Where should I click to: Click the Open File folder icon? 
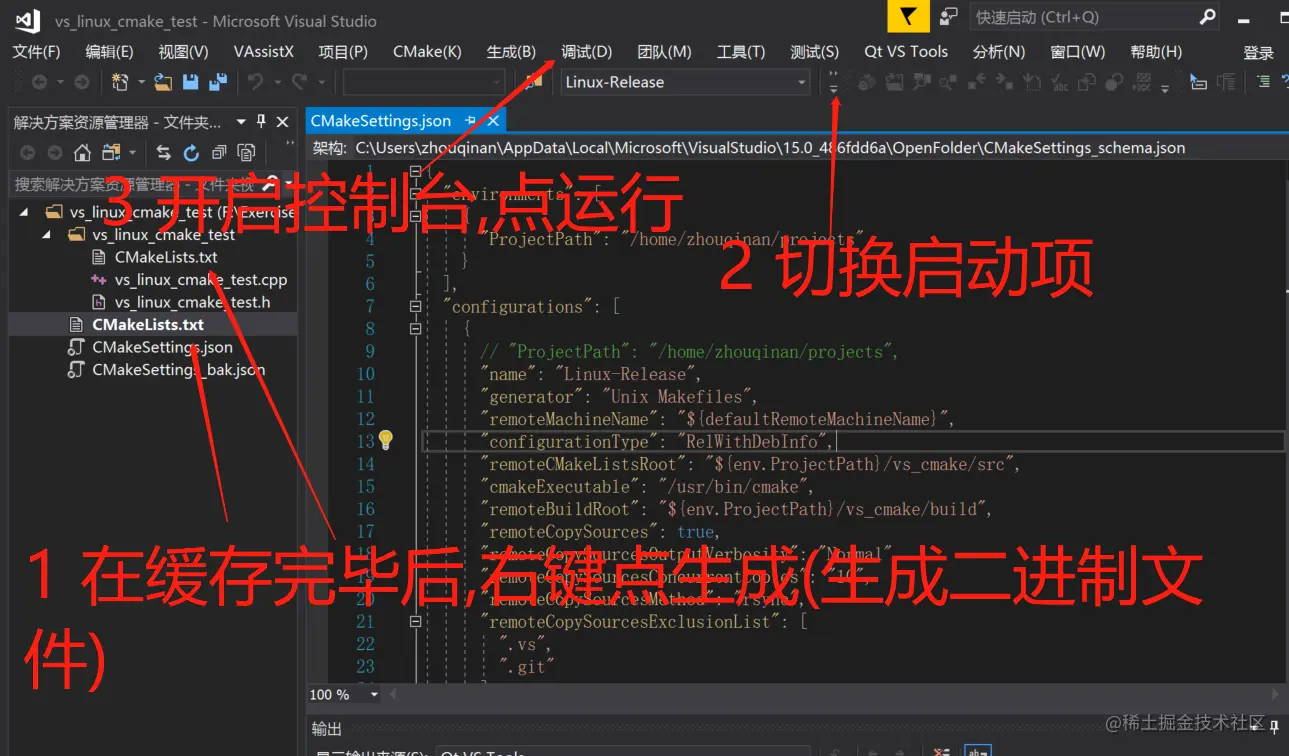pyautogui.click(x=162, y=82)
